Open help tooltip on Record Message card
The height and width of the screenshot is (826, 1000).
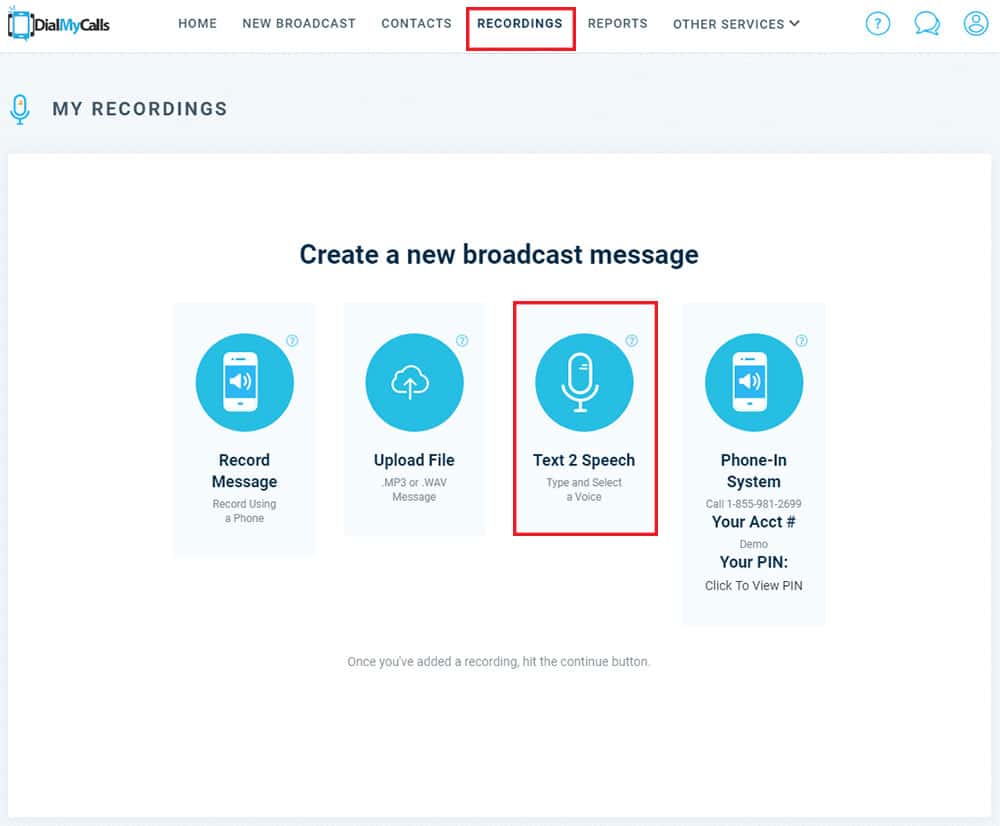click(x=292, y=341)
